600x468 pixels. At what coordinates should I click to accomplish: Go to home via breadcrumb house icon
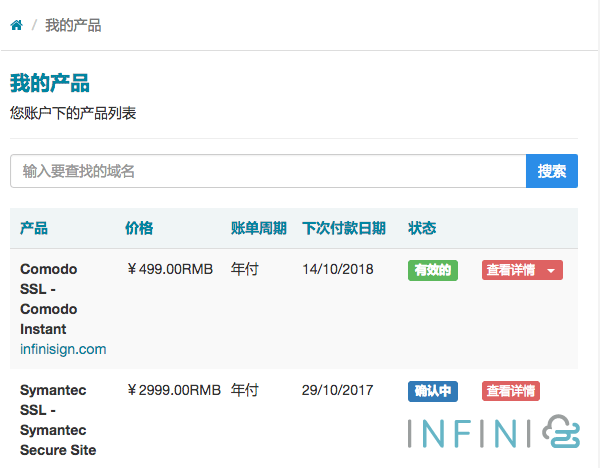pos(16,25)
